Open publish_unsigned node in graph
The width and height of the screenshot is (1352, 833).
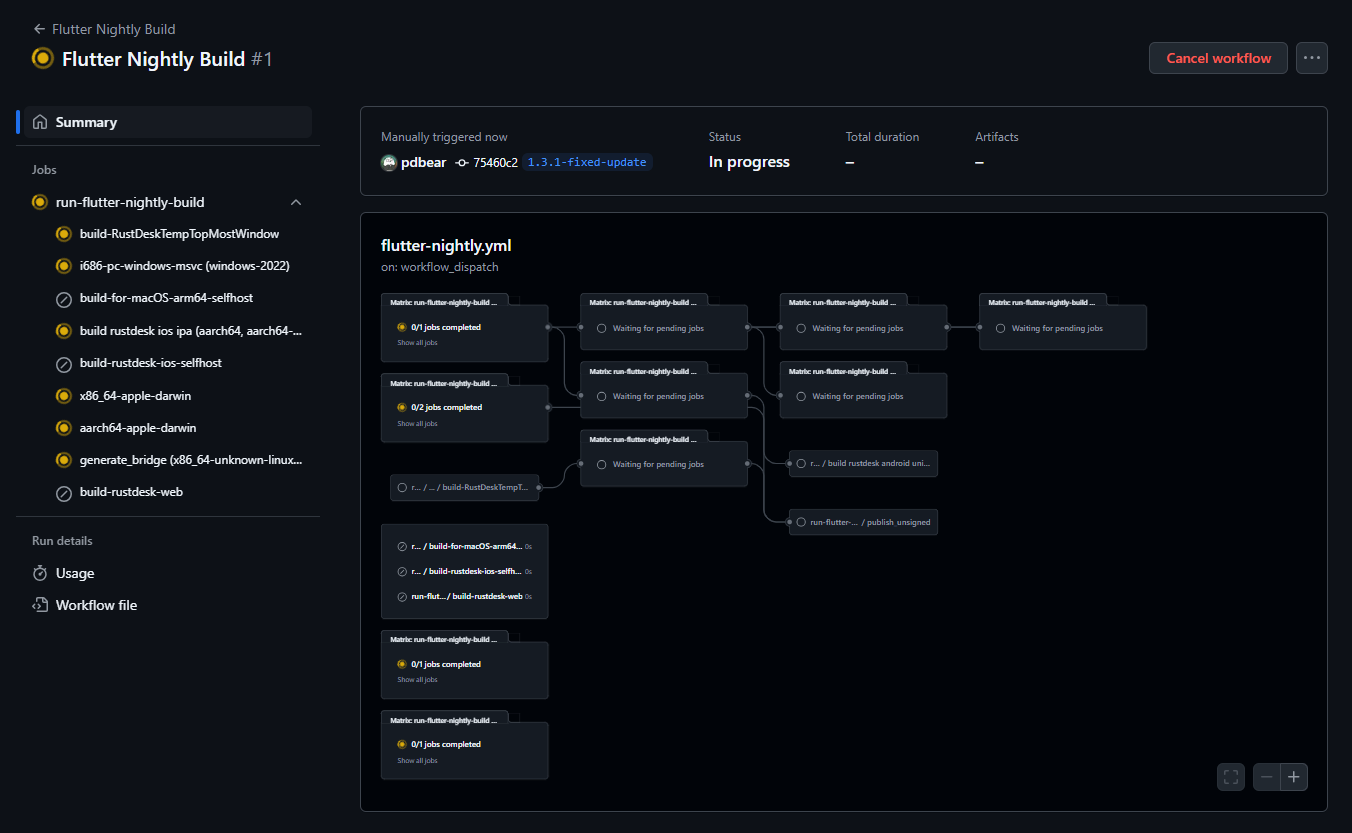pyautogui.click(x=863, y=521)
